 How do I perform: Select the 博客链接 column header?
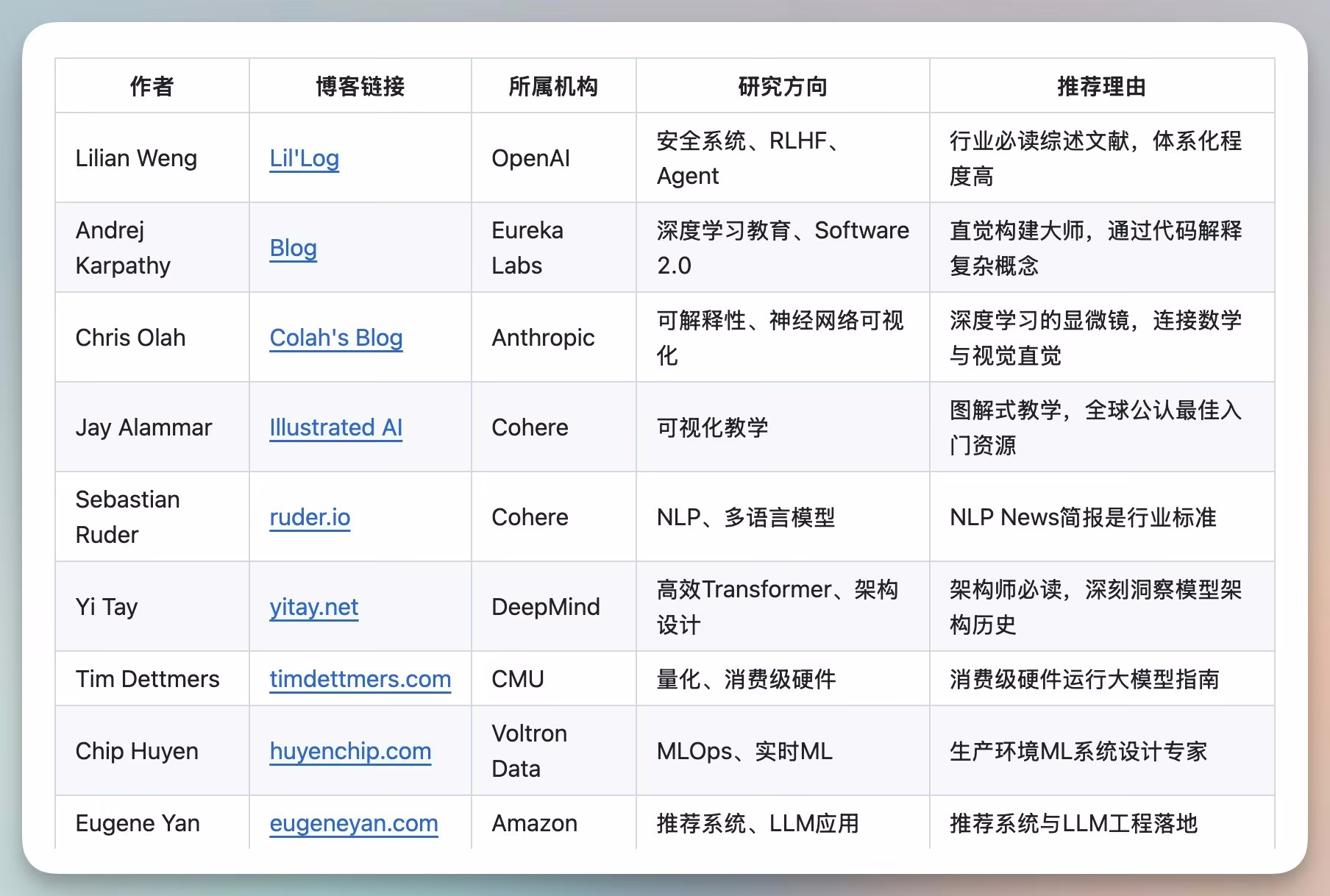point(360,85)
